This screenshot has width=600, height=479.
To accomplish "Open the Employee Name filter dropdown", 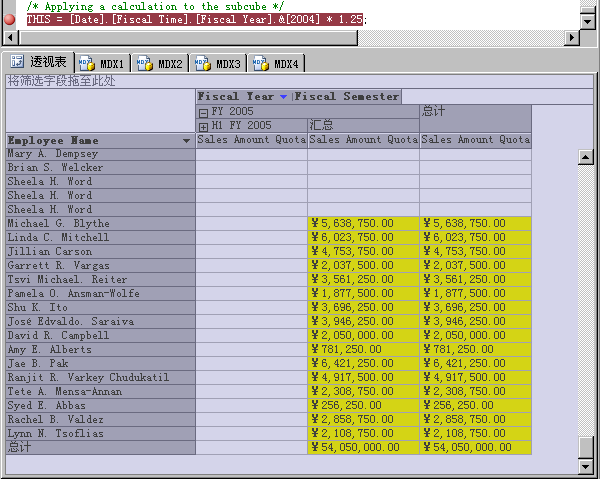I will [186, 141].
